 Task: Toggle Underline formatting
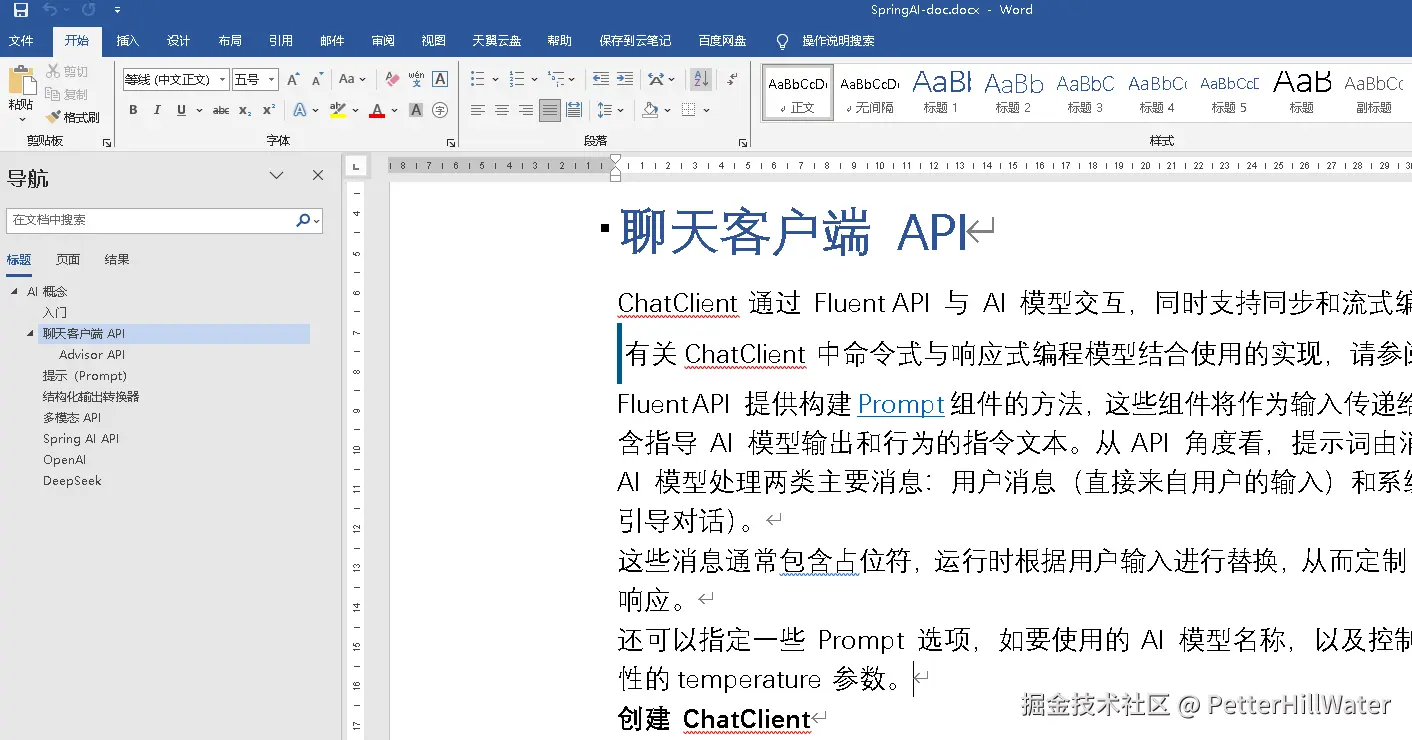(181, 110)
